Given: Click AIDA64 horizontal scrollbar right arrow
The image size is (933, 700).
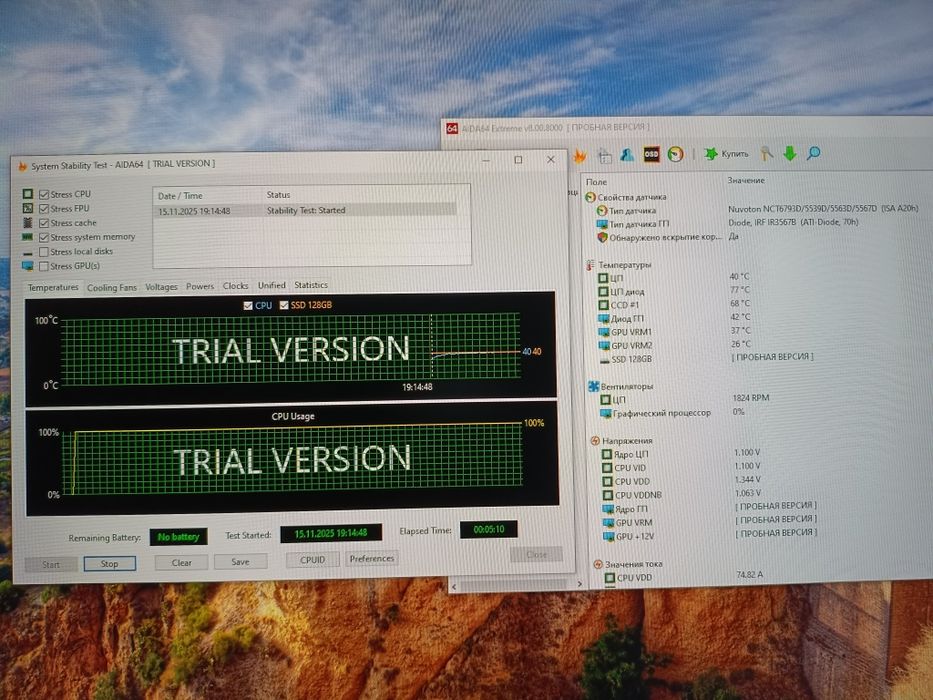Looking at the screenshot, I should [x=579, y=584].
